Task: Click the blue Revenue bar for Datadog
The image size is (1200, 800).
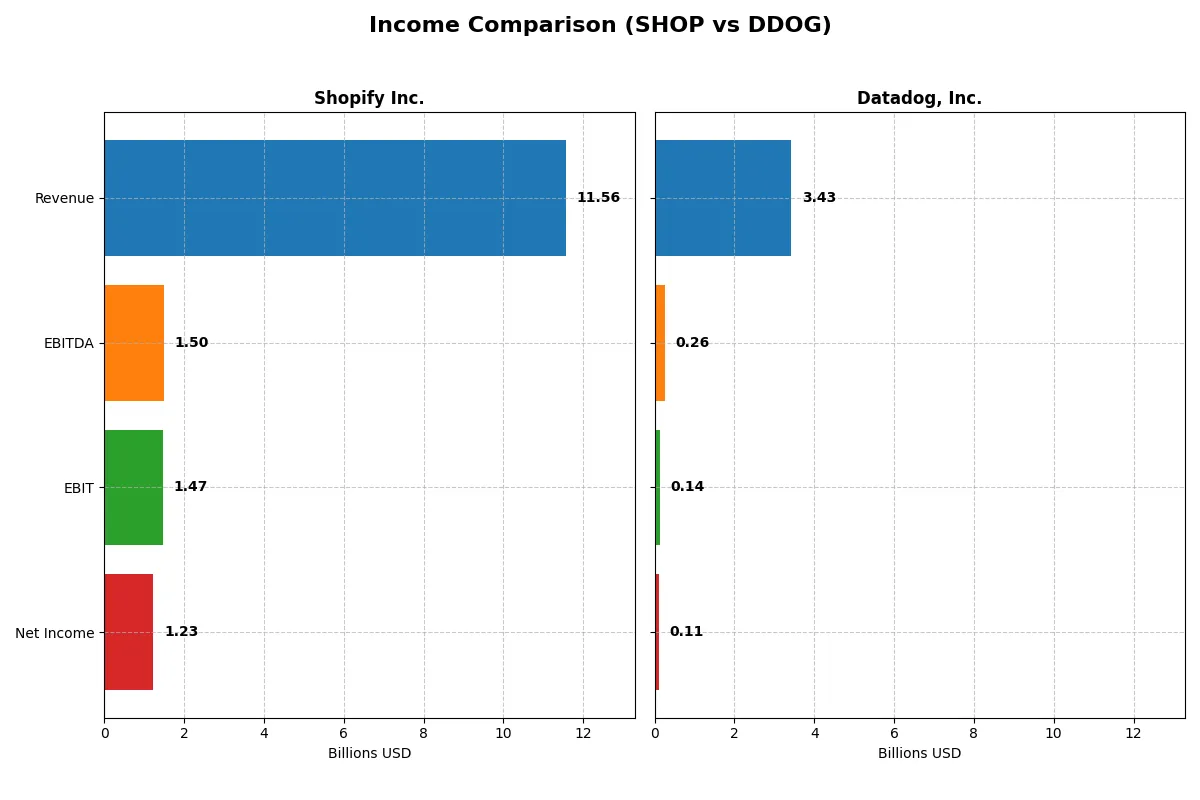Action: coord(722,197)
